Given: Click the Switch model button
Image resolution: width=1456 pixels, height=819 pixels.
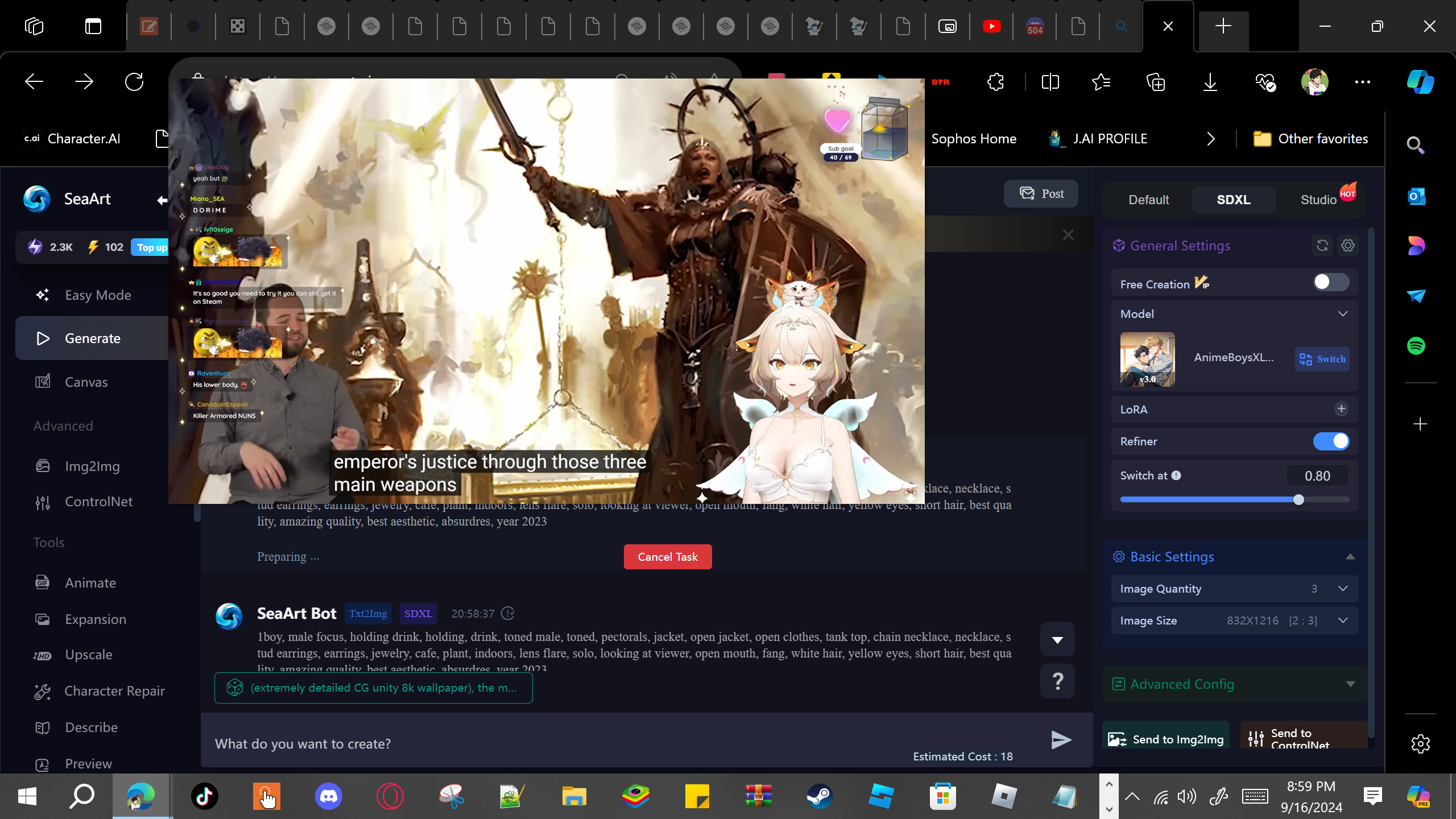Looking at the screenshot, I should (1322, 359).
